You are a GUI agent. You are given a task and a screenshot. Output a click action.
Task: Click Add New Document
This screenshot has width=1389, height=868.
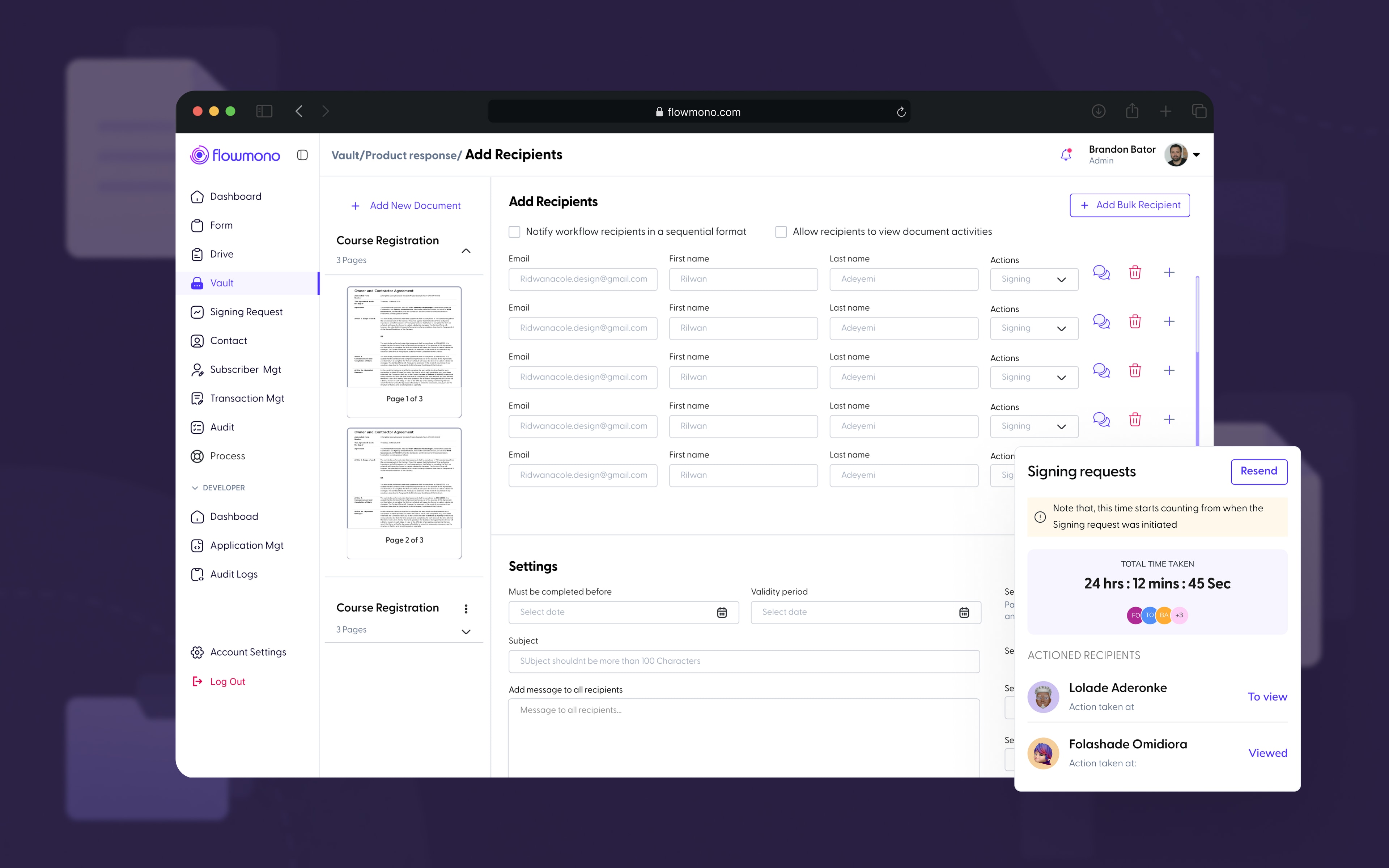tap(406, 205)
